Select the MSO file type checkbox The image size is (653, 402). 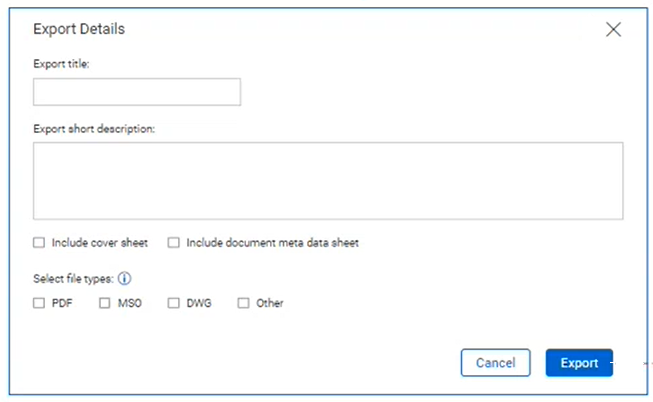click(x=105, y=303)
